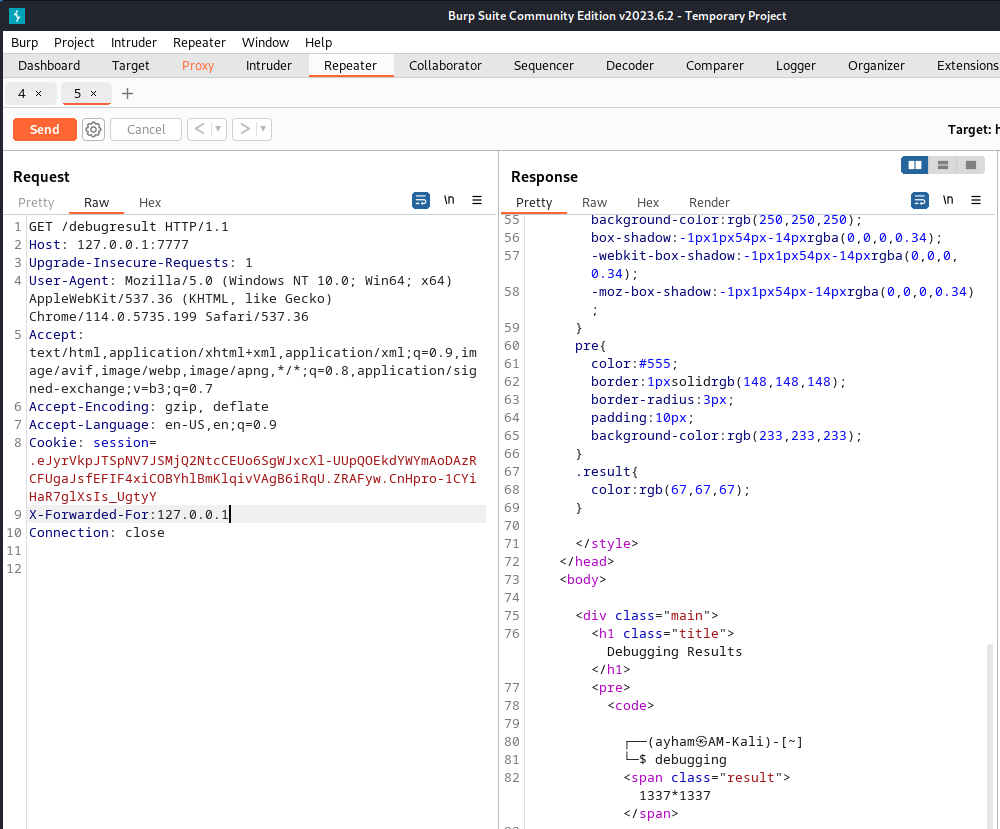1000x829 pixels.
Task: Click the Cancel button
Action: [x=146, y=129]
